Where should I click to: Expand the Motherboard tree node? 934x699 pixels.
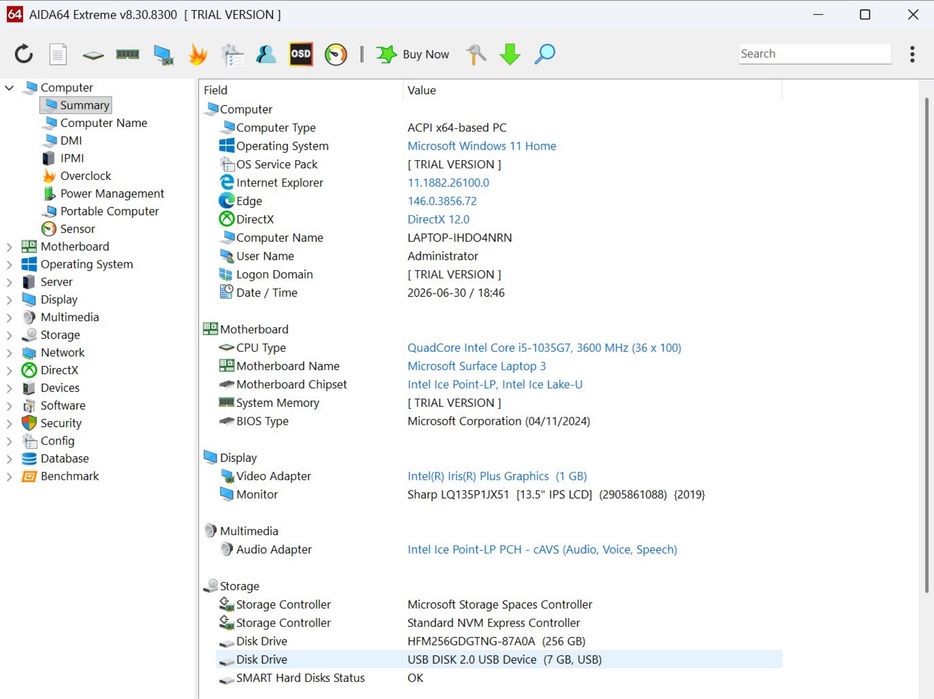9,247
